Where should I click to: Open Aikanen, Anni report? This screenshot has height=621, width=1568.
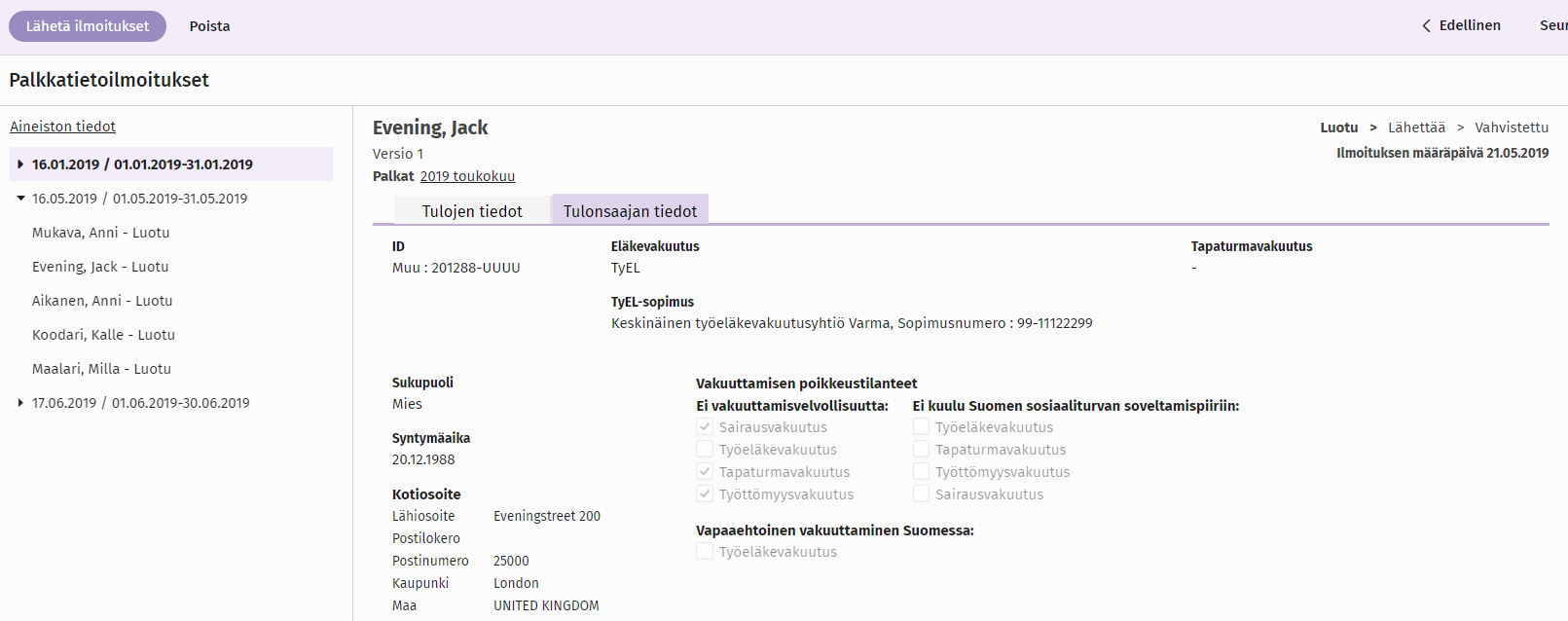click(102, 301)
